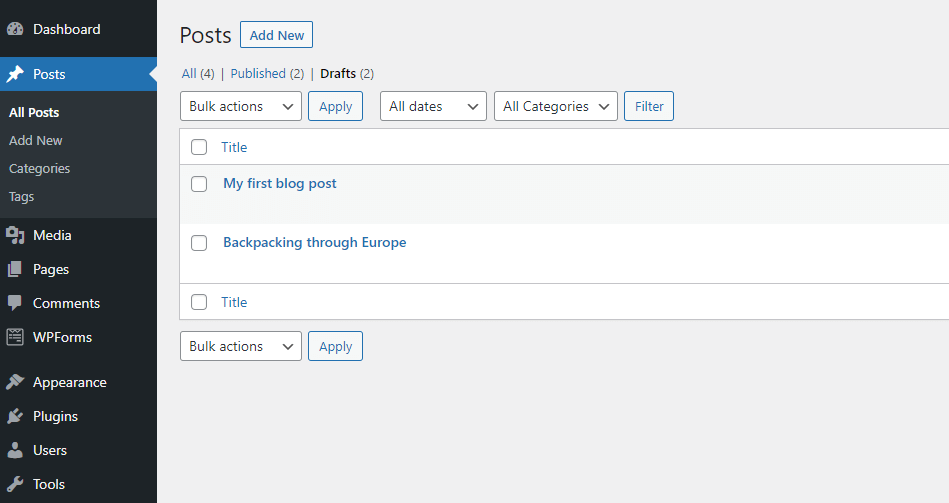Click the WPForms icon

click(15, 338)
